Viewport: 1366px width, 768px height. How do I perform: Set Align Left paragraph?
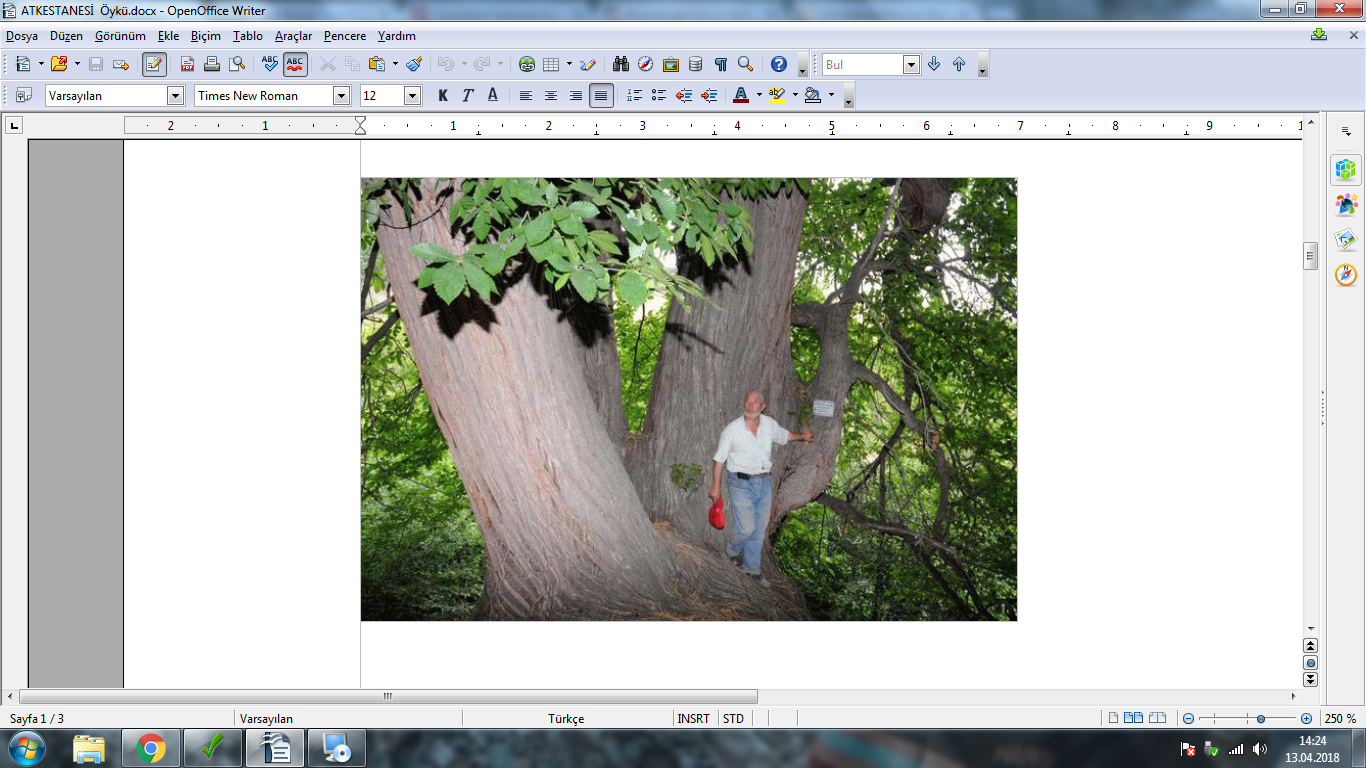point(526,95)
